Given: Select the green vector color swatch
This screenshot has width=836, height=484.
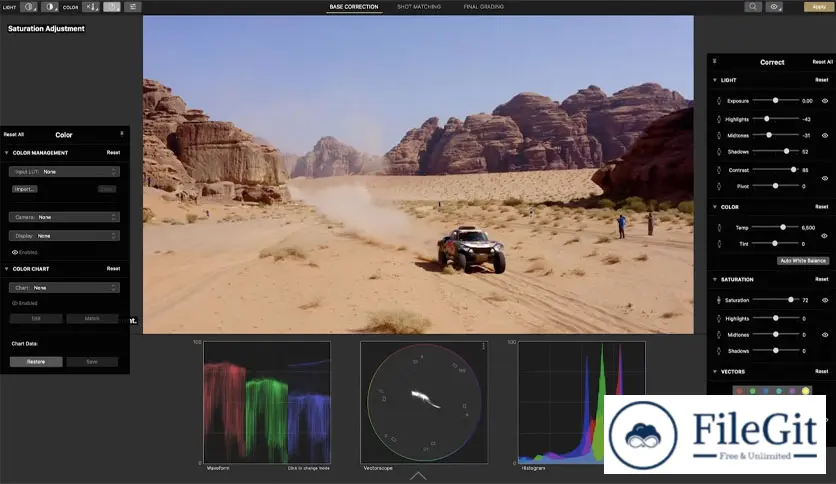Looking at the screenshot, I should tap(752, 391).
